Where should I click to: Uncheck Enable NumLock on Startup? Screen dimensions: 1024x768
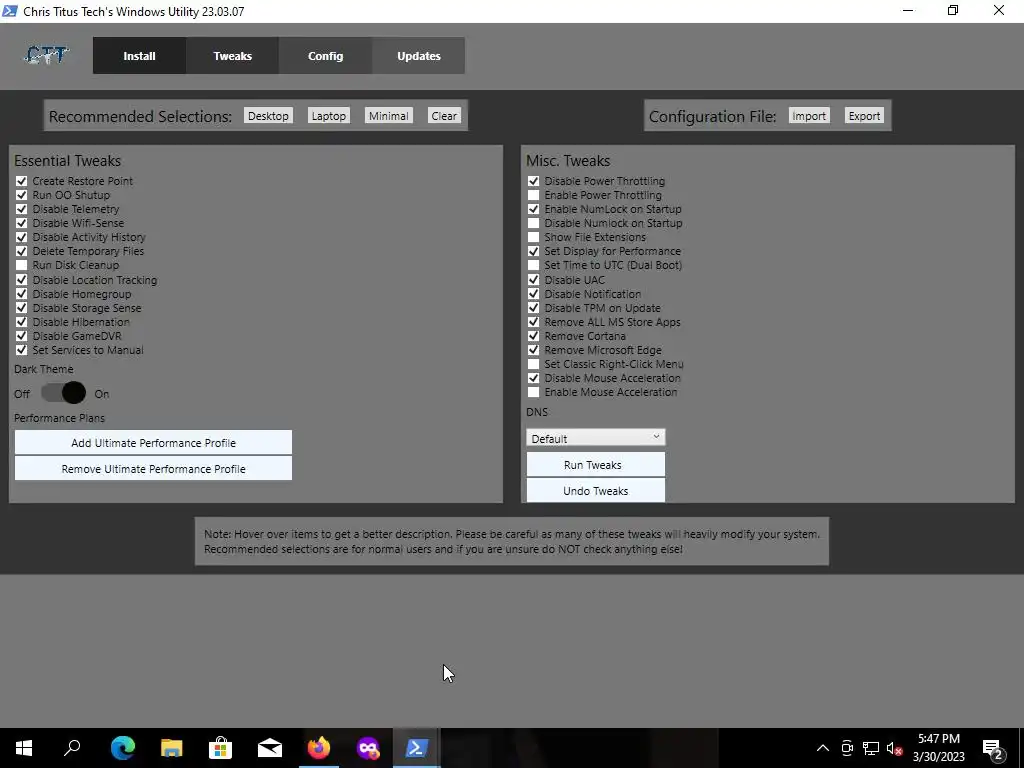coord(534,209)
